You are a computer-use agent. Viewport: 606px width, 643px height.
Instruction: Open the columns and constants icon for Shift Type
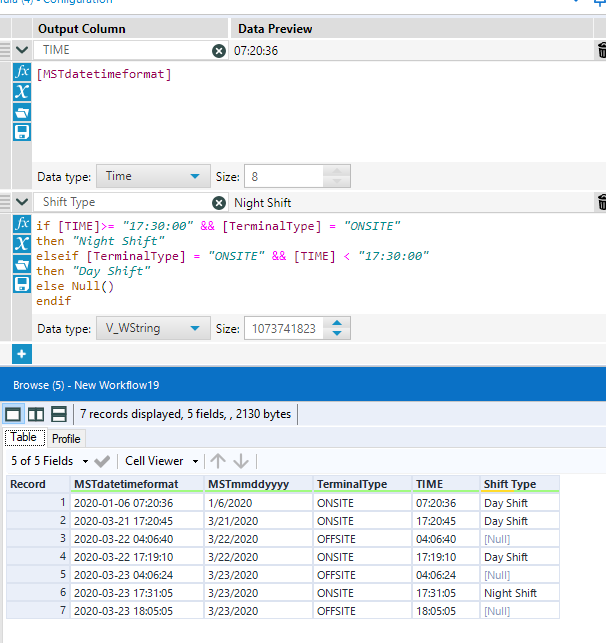click(x=22, y=244)
